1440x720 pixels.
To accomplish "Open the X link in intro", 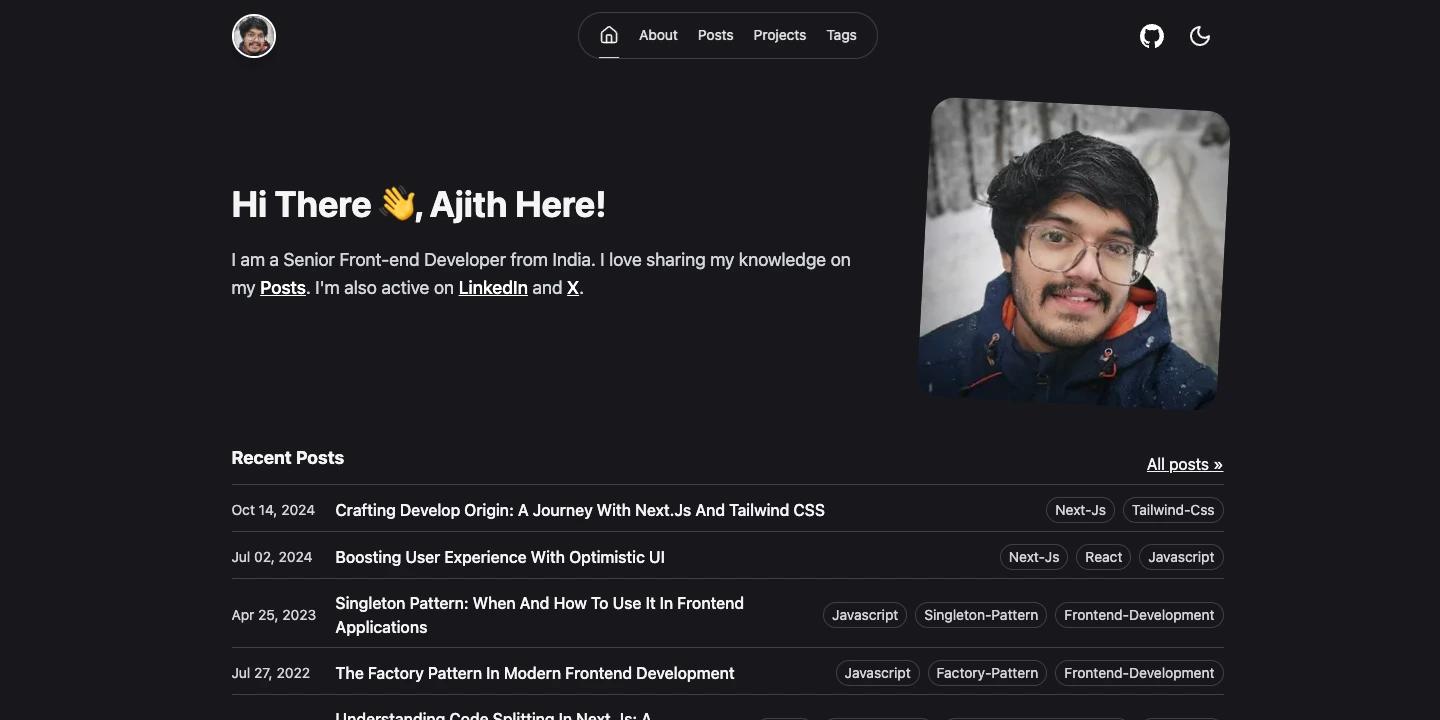I will pyautogui.click(x=573, y=288).
